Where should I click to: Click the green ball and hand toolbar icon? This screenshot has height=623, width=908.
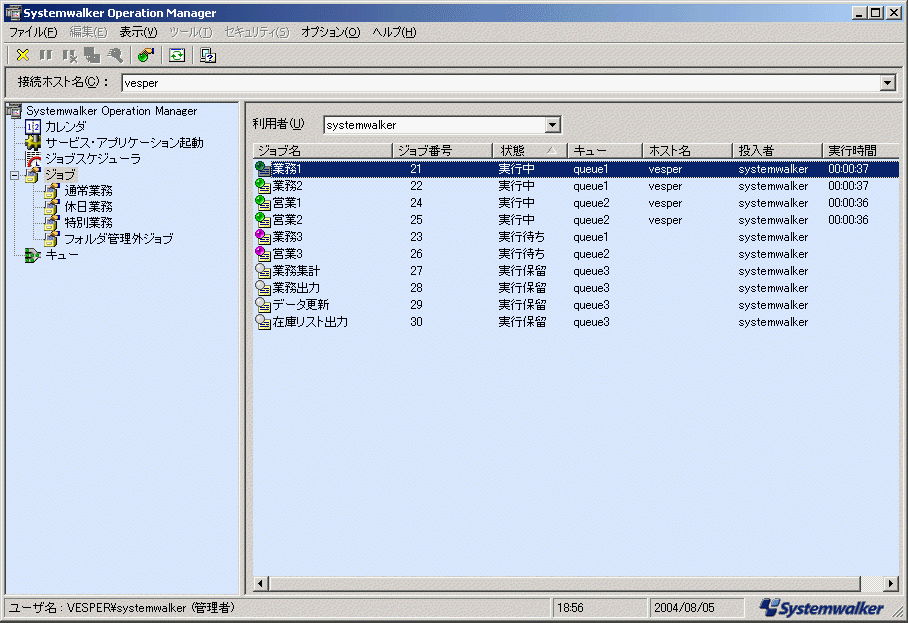[146, 55]
